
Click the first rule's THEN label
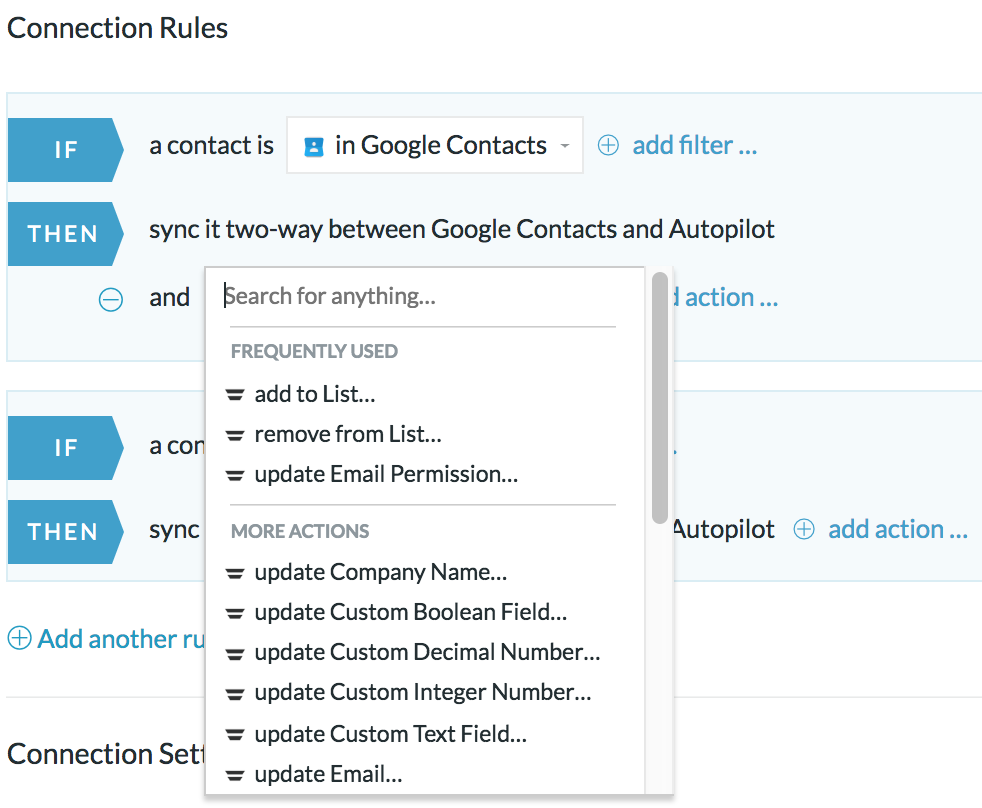point(65,234)
